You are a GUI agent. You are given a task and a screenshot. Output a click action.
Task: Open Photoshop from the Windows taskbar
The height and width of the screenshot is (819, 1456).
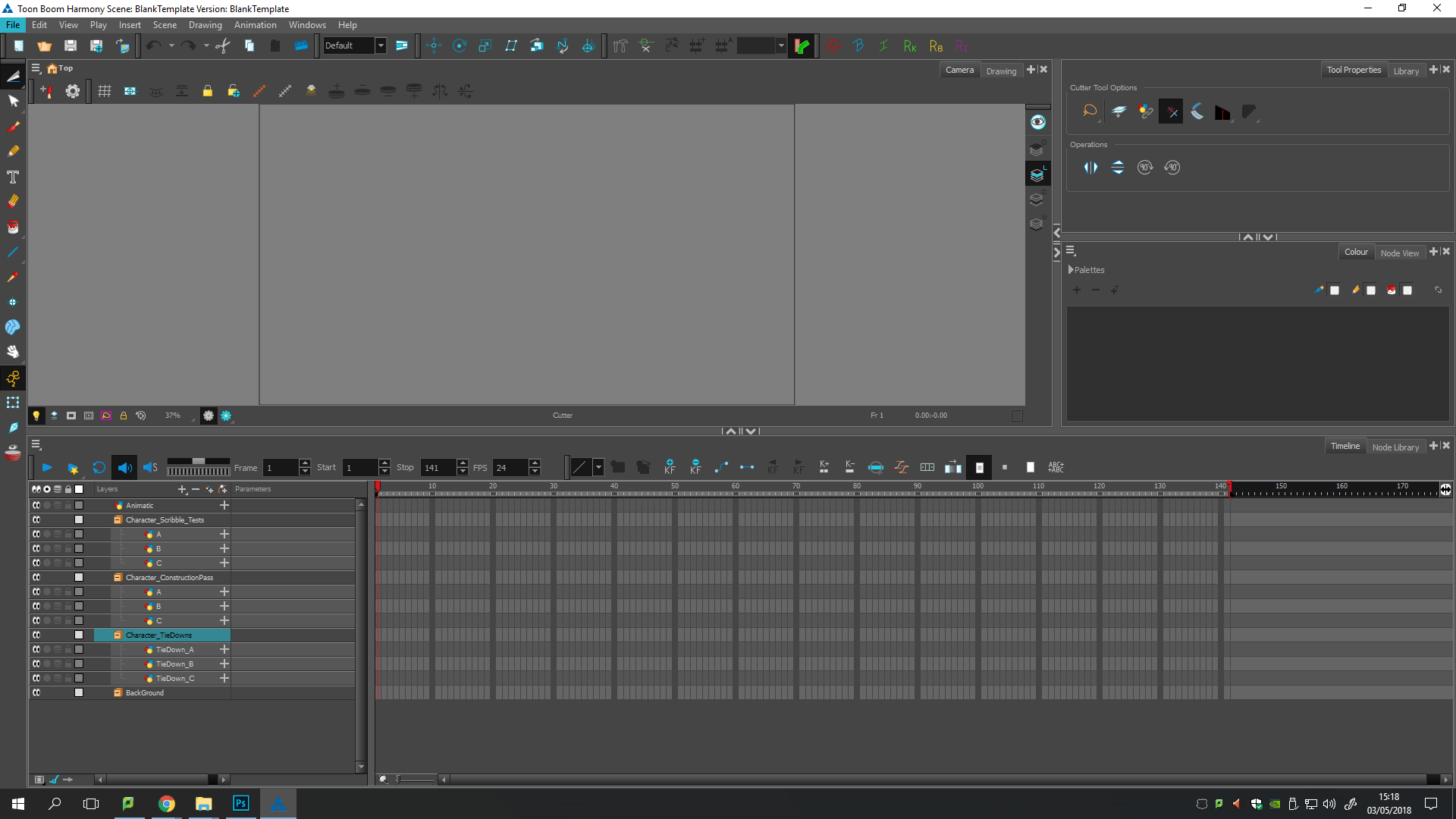tap(240, 803)
